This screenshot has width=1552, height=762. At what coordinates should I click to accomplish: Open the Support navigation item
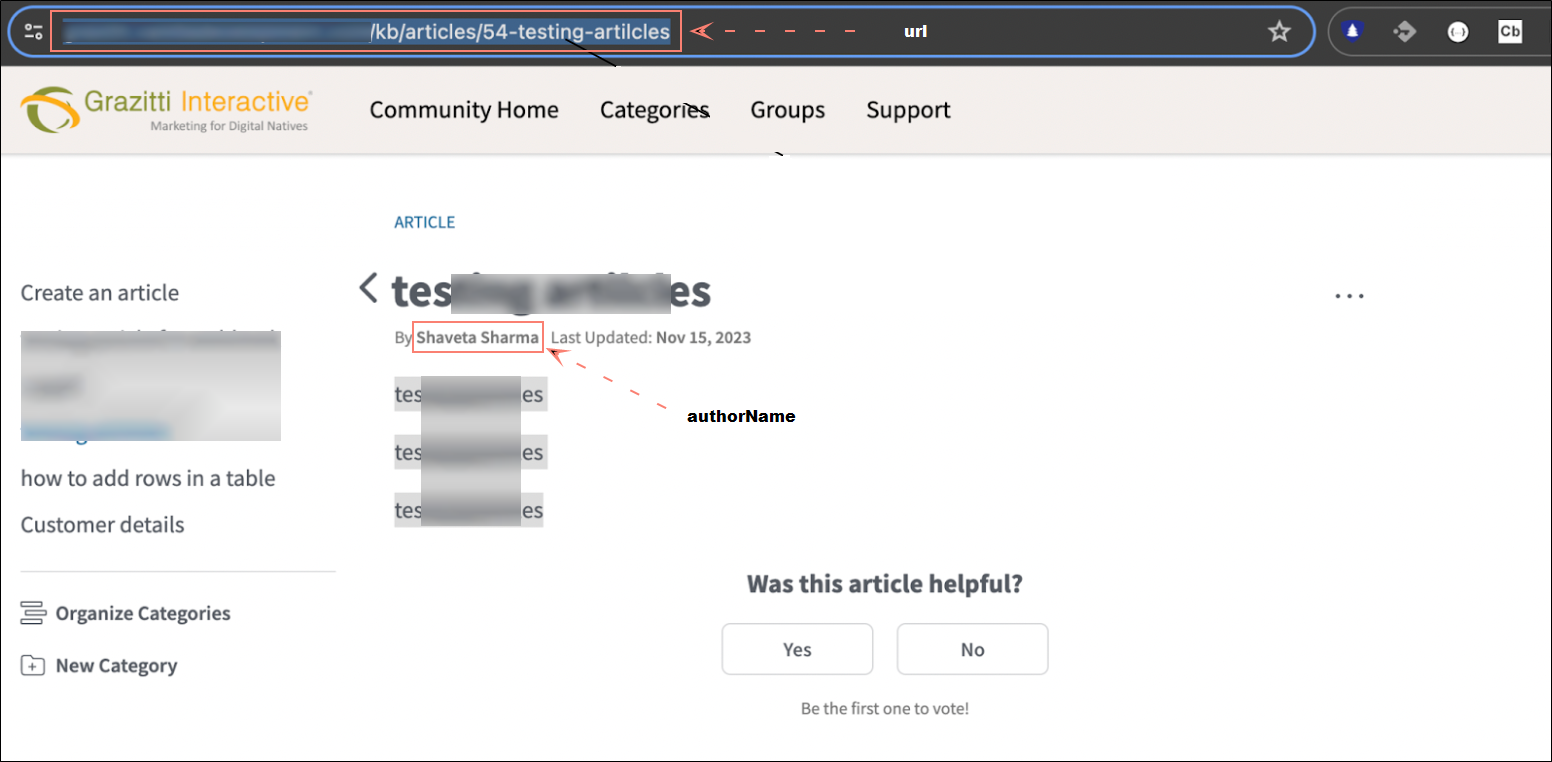(x=908, y=110)
